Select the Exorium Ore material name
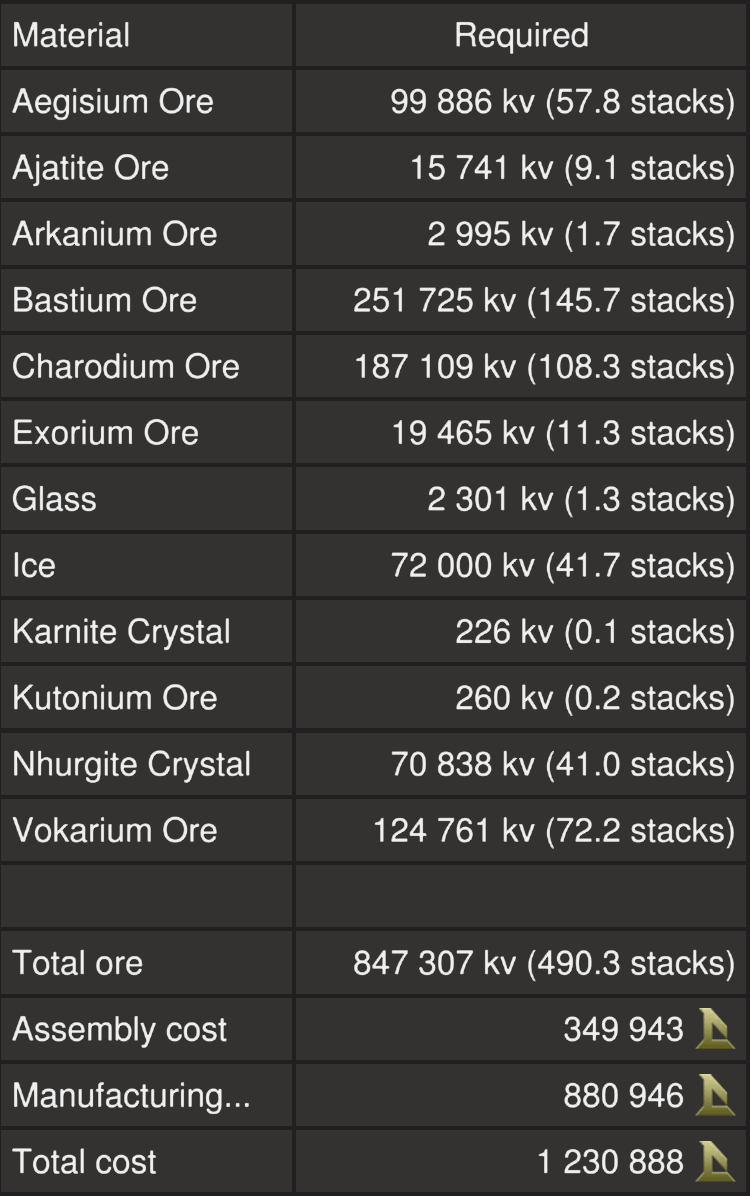 point(105,432)
